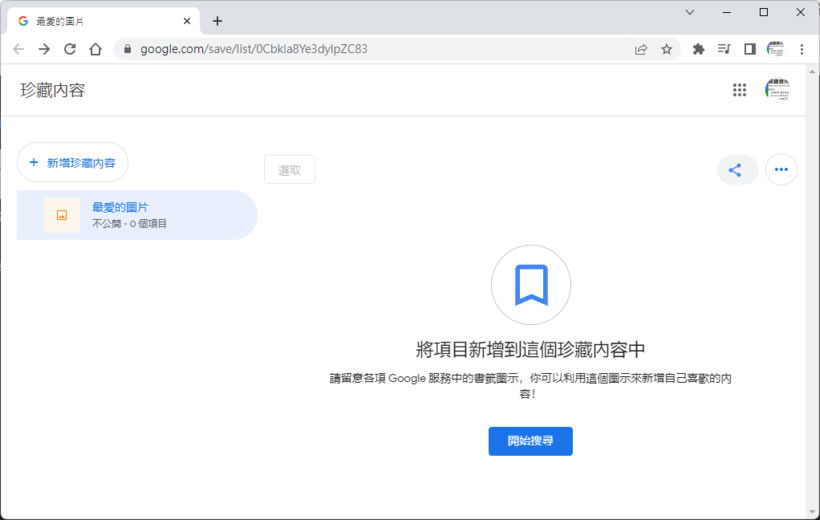
Task: Open the Chrome profile avatar in toolbar
Action: tap(775, 49)
